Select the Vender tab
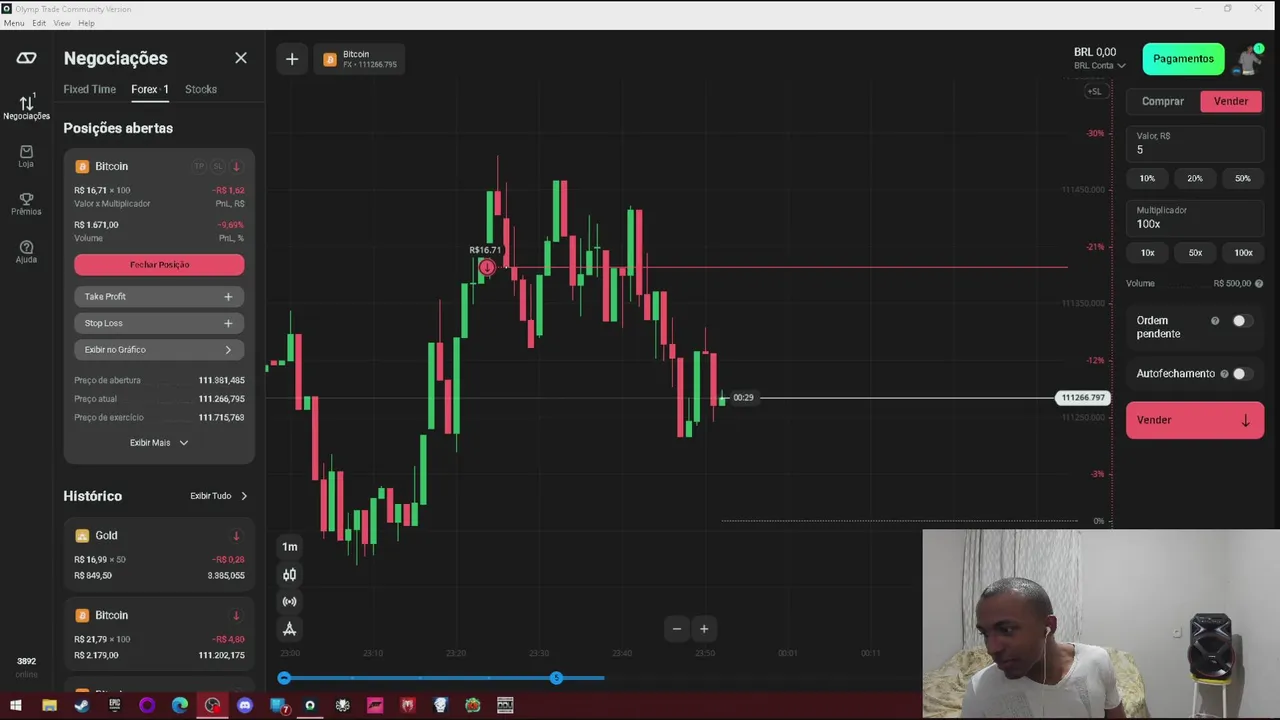1280x720 pixels. [1231, 101]
